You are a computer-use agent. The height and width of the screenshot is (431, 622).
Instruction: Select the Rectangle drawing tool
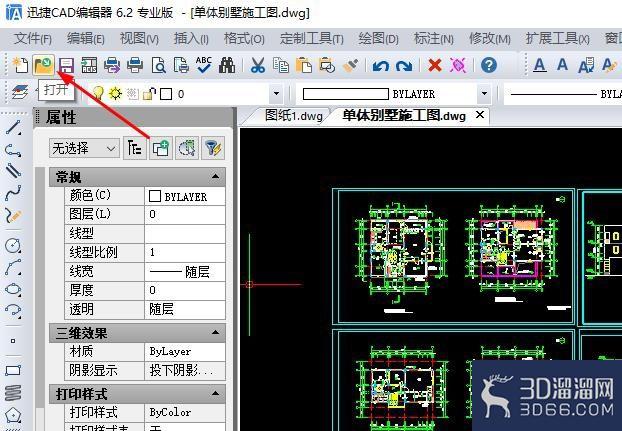click(x=13, y=370)
